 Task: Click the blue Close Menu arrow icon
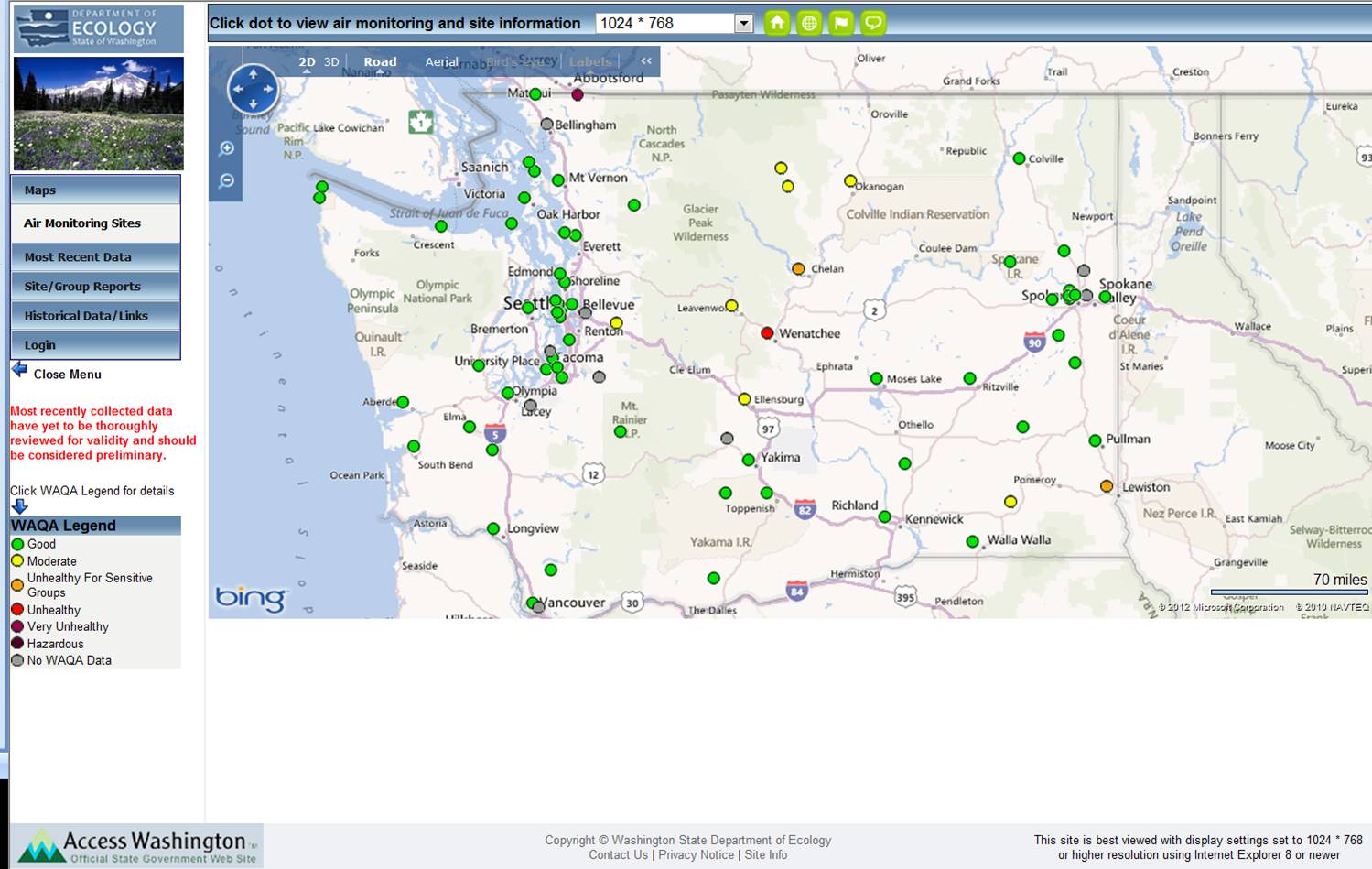[x=19, y=370]
